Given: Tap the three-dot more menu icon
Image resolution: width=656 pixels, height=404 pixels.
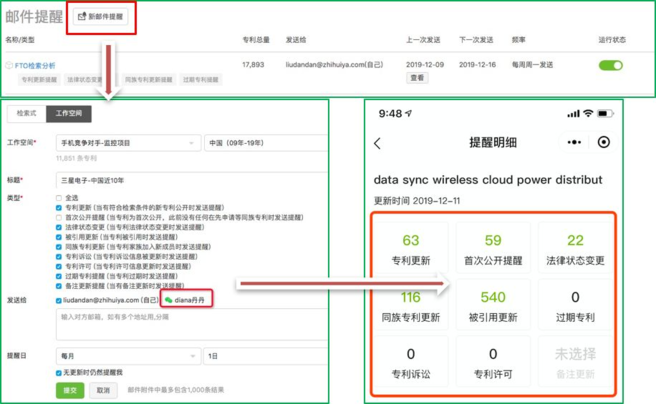Looking at the screenshot, I should (574, 143).
